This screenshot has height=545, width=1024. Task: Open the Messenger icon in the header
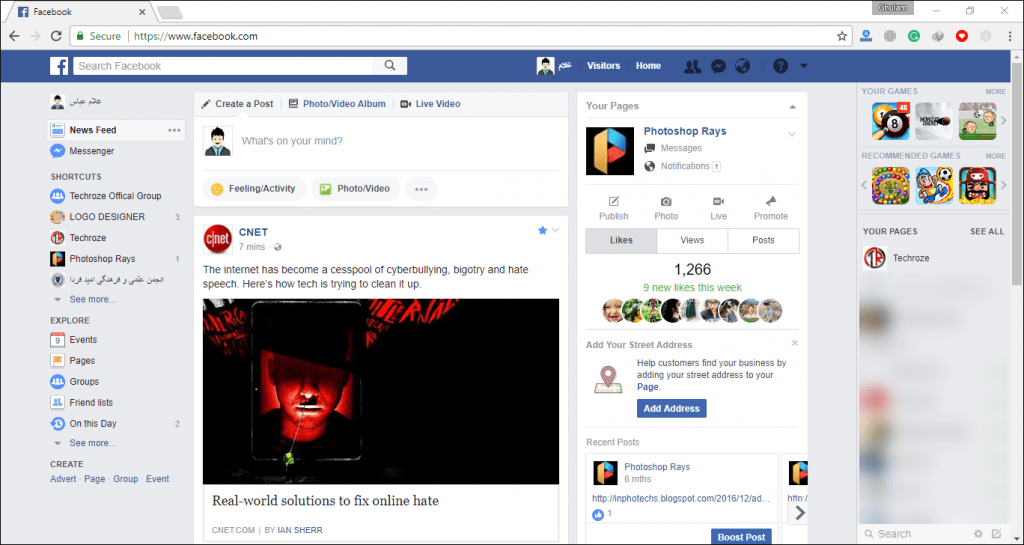click(x=718, y=66)
